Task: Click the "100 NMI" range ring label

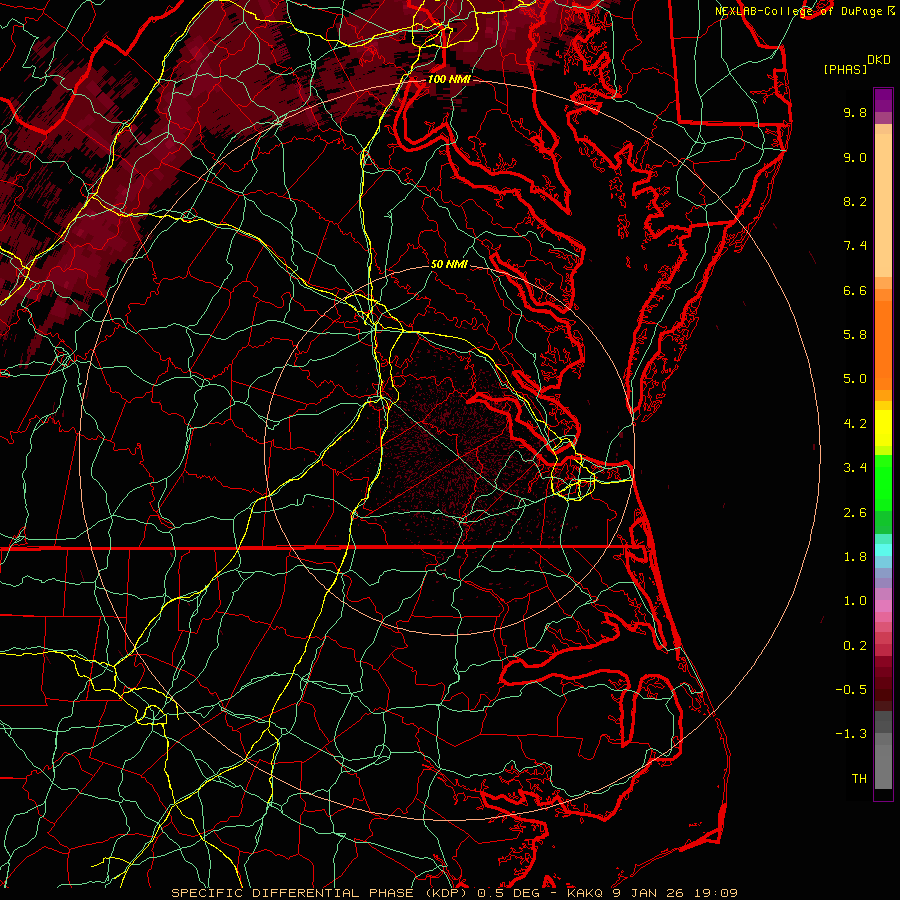Action: 449,79
